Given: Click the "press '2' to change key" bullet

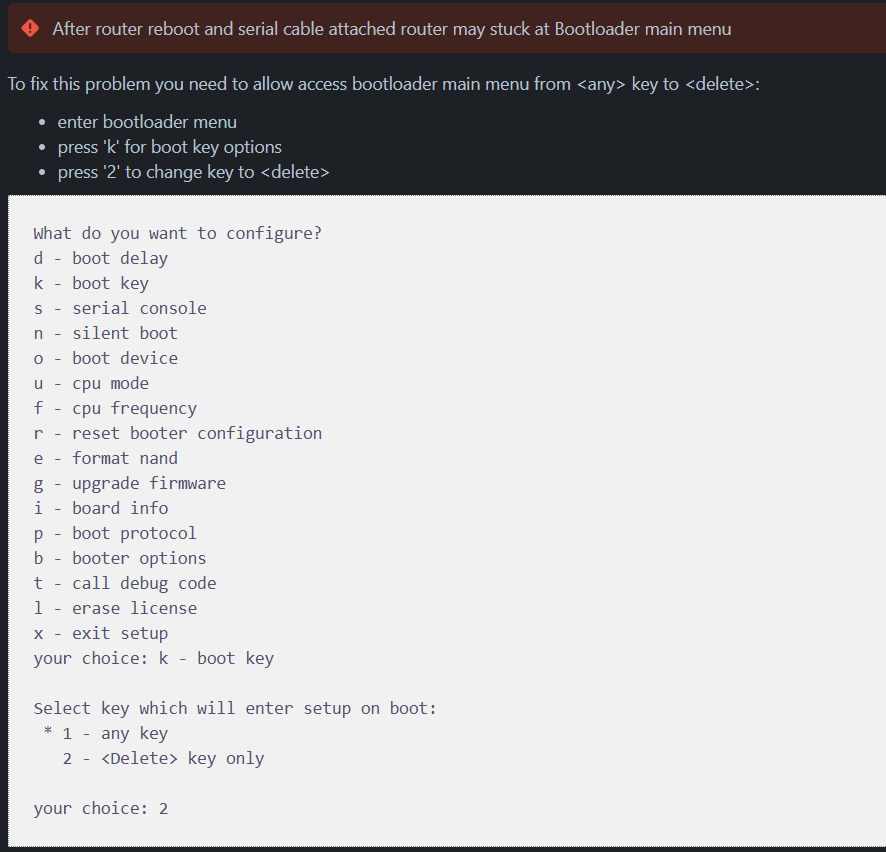Looking at the screenshot, I should [193, 172].
